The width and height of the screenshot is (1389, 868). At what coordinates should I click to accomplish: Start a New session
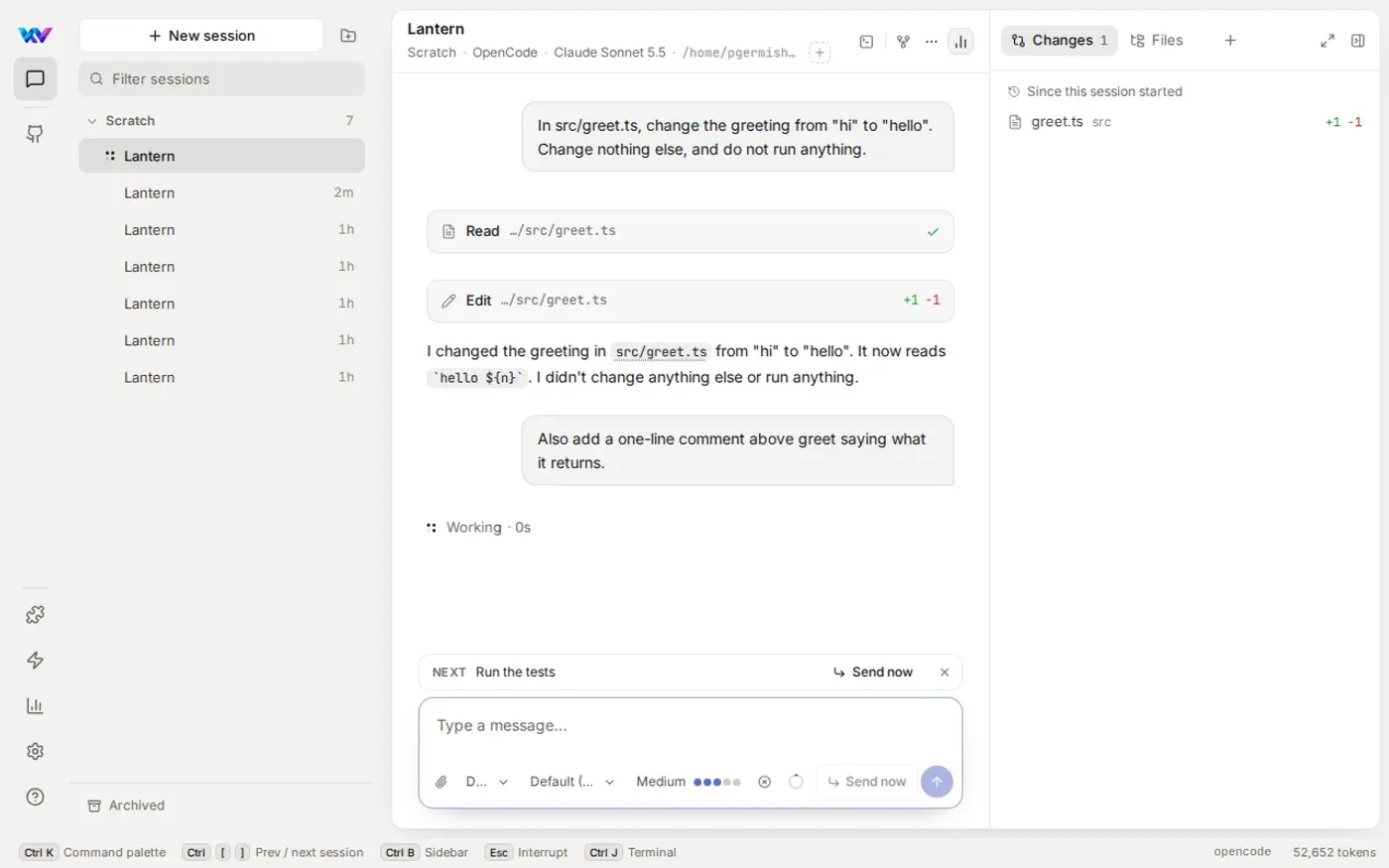[x=201, y=36]
